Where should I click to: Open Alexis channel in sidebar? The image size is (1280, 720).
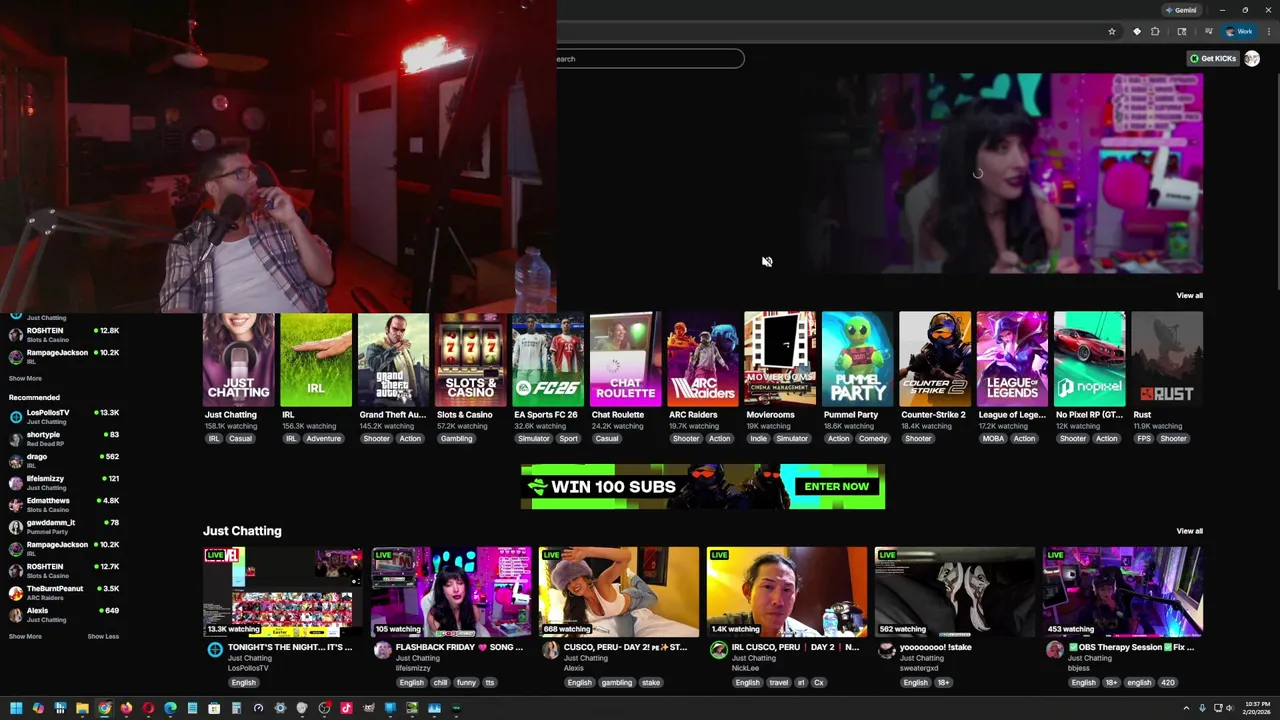64,614
